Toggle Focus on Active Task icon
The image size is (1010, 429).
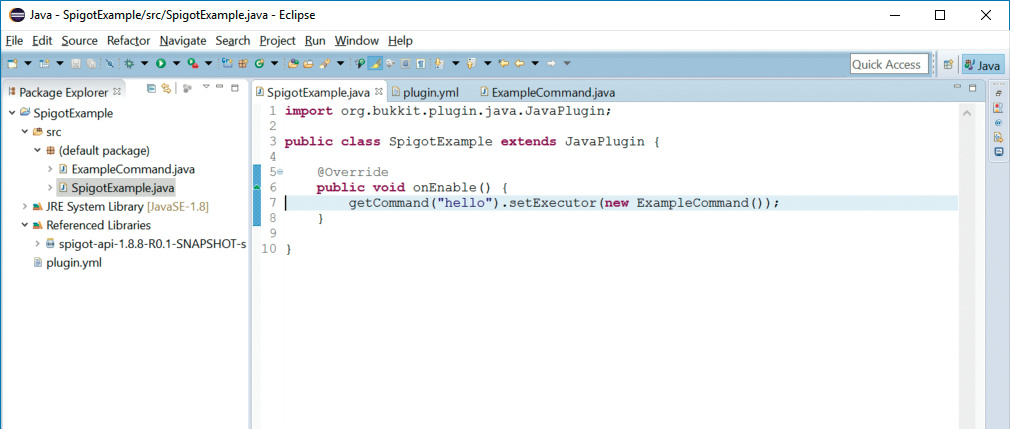pos(186,88)
